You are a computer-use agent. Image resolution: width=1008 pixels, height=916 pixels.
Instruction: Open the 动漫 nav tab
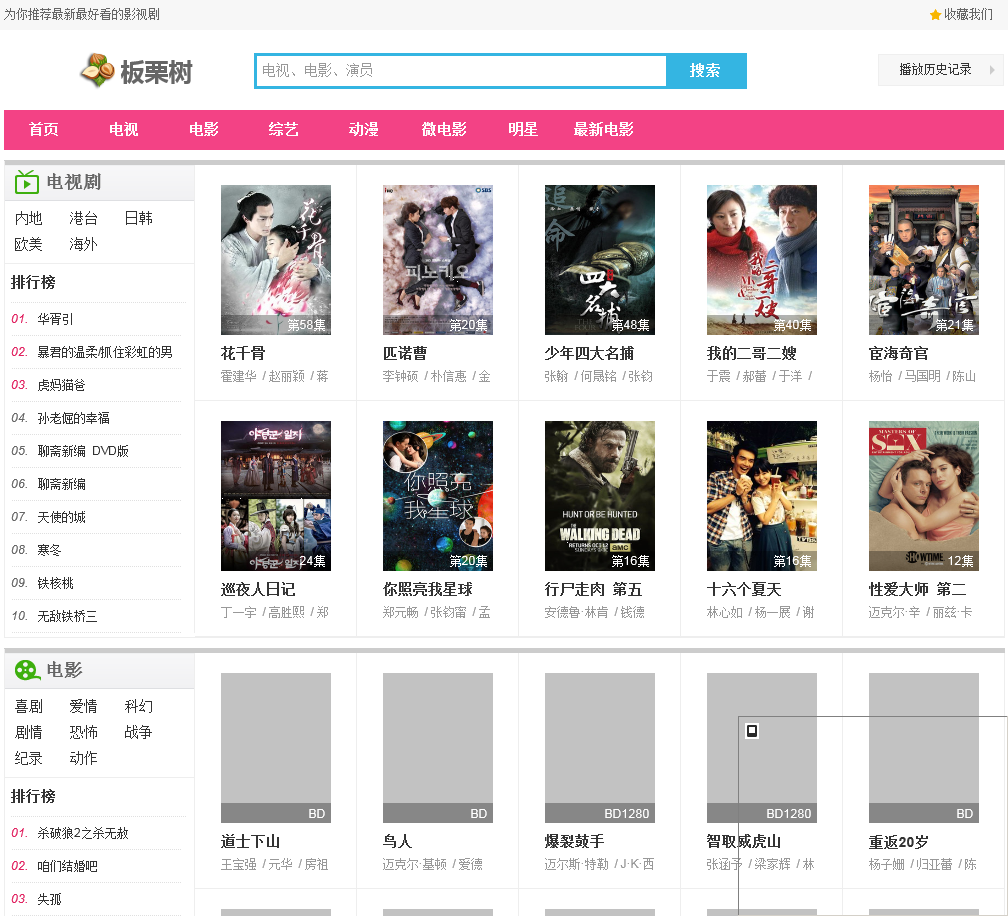pos(363,130)
